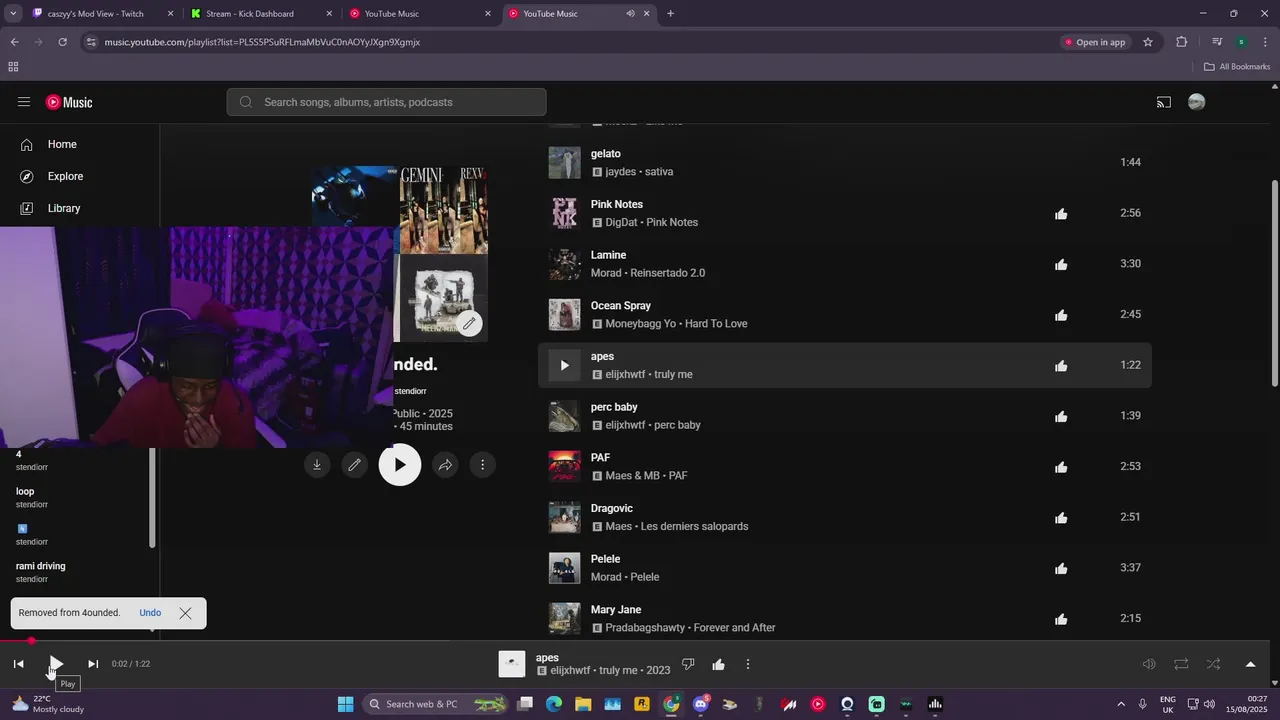
Task: Click the volume icon in player bar
Action: [x=1149, y=664]
